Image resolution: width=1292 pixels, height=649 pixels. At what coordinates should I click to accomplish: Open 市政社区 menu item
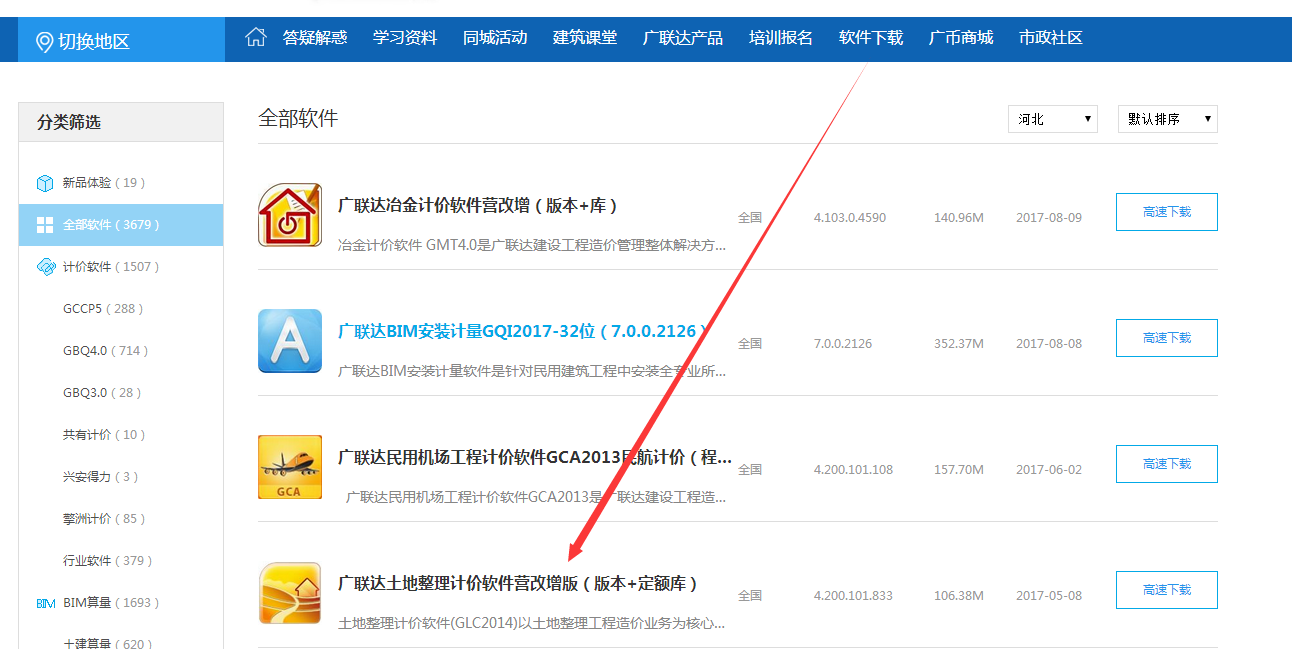1051,38
